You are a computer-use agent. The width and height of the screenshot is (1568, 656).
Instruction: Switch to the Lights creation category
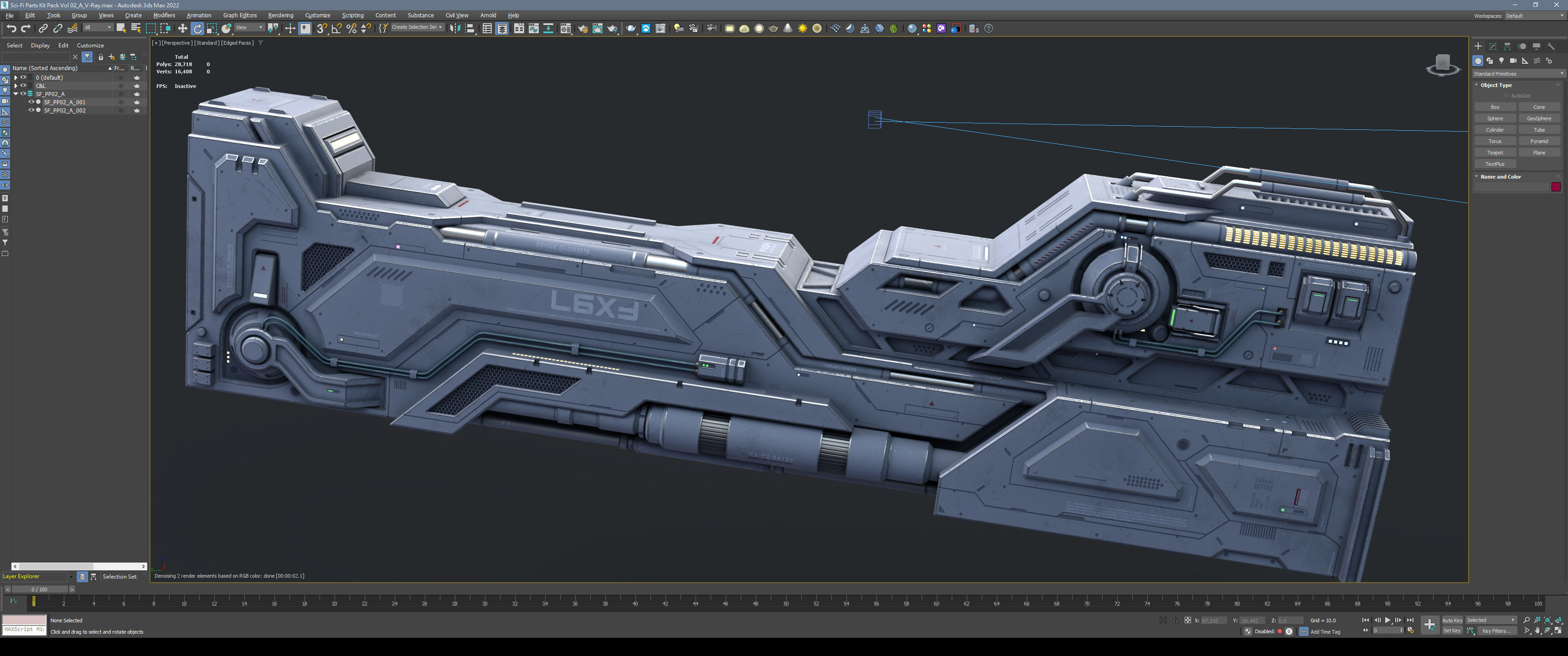(x=1501, y=61)
